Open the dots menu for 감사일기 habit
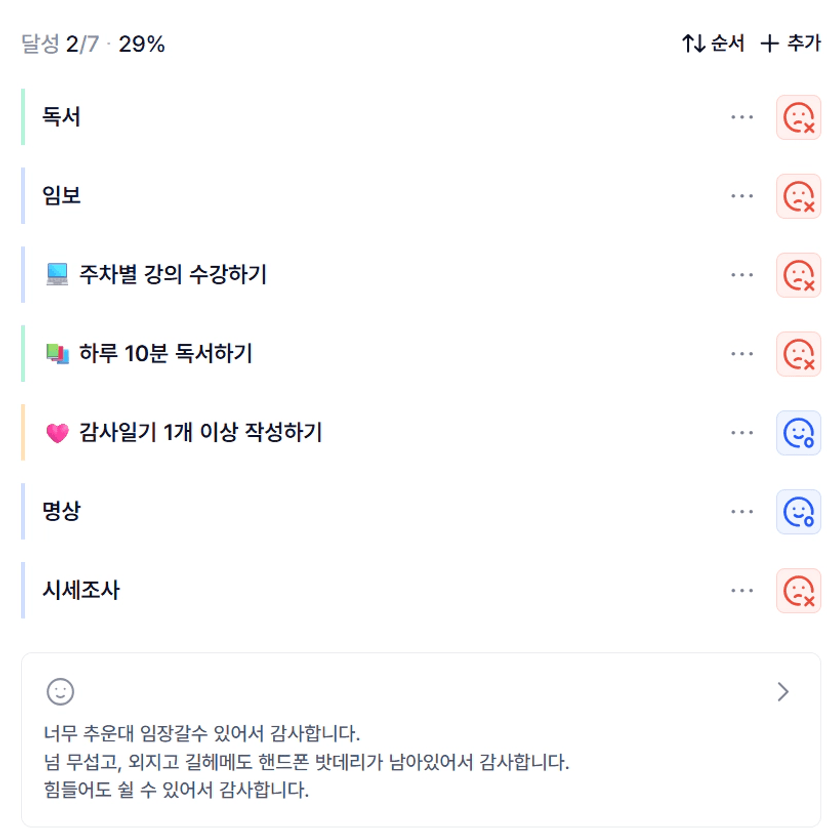Screen dimensions: 827x828 741,432
